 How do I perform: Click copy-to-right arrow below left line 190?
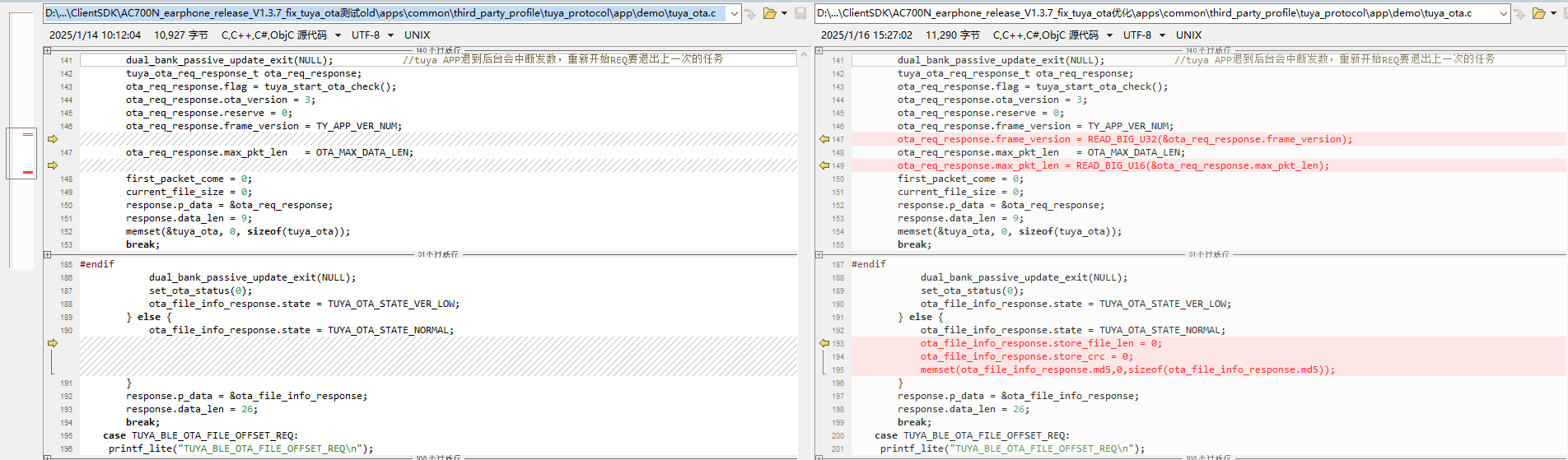click(53, 343)
